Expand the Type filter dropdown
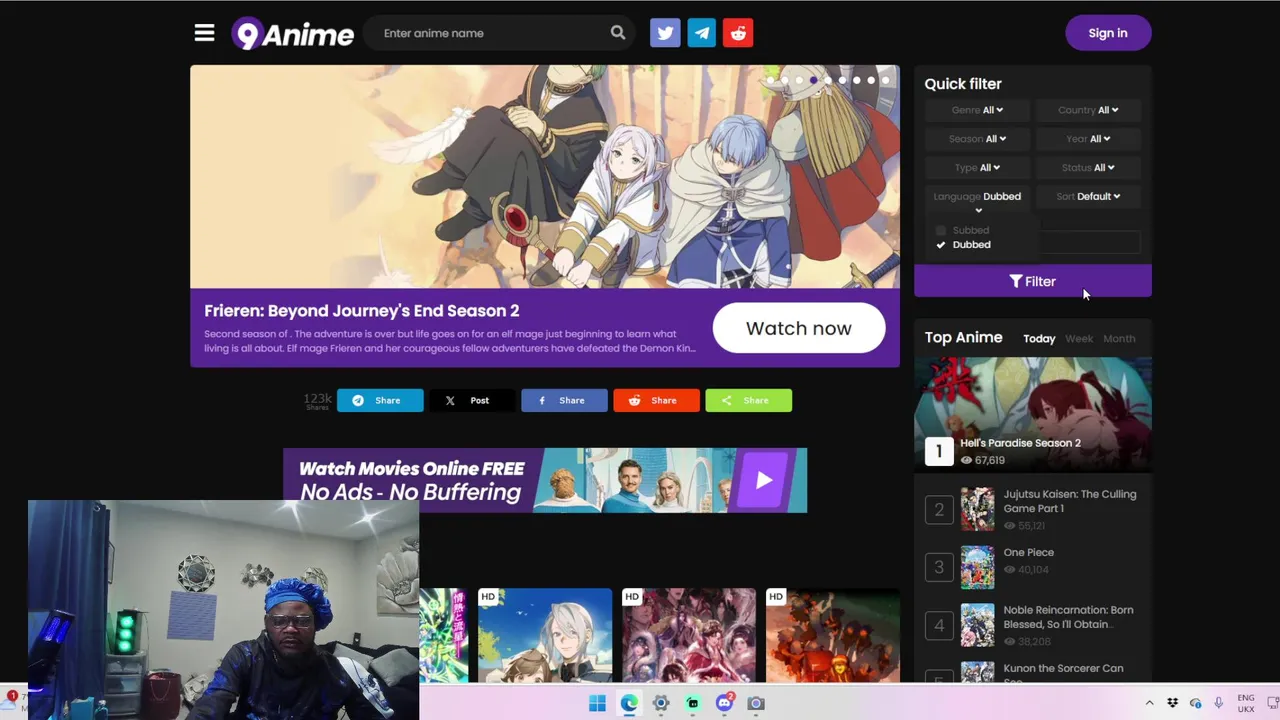1280x720 pixels. tap(977, 168)
